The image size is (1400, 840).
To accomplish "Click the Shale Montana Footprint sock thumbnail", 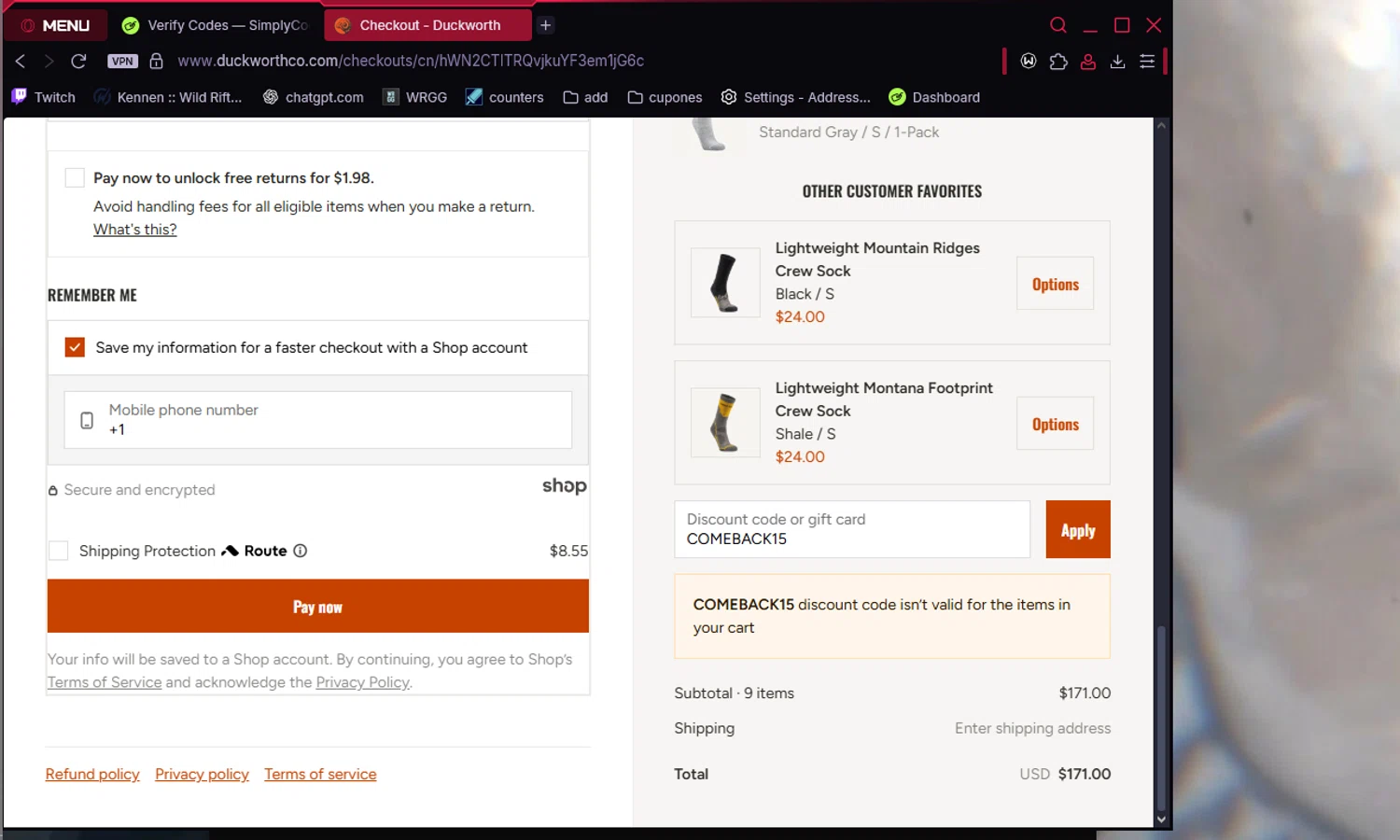I will pos(725,423).
